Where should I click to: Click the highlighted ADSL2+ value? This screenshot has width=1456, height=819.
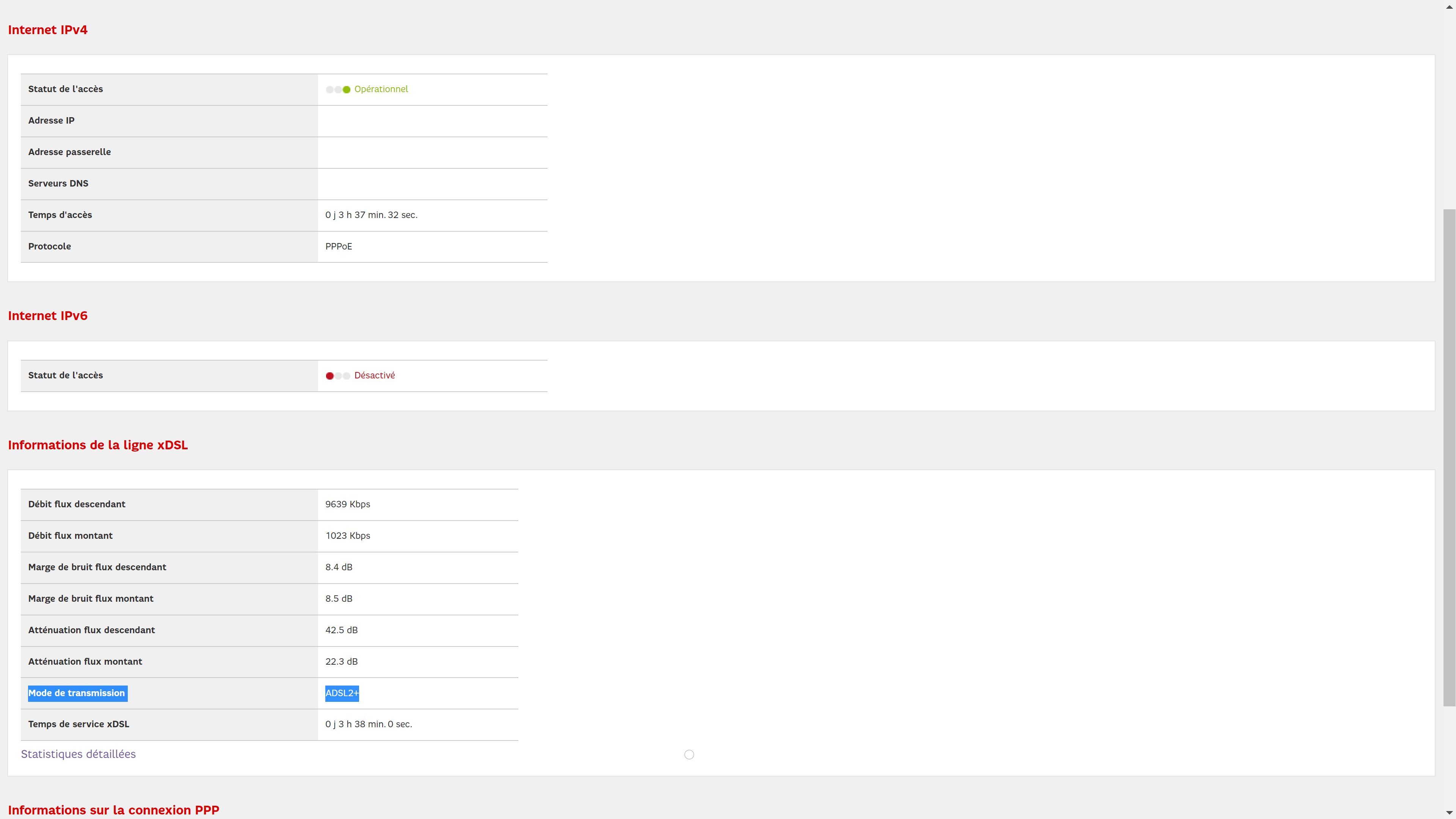point(341,693)
